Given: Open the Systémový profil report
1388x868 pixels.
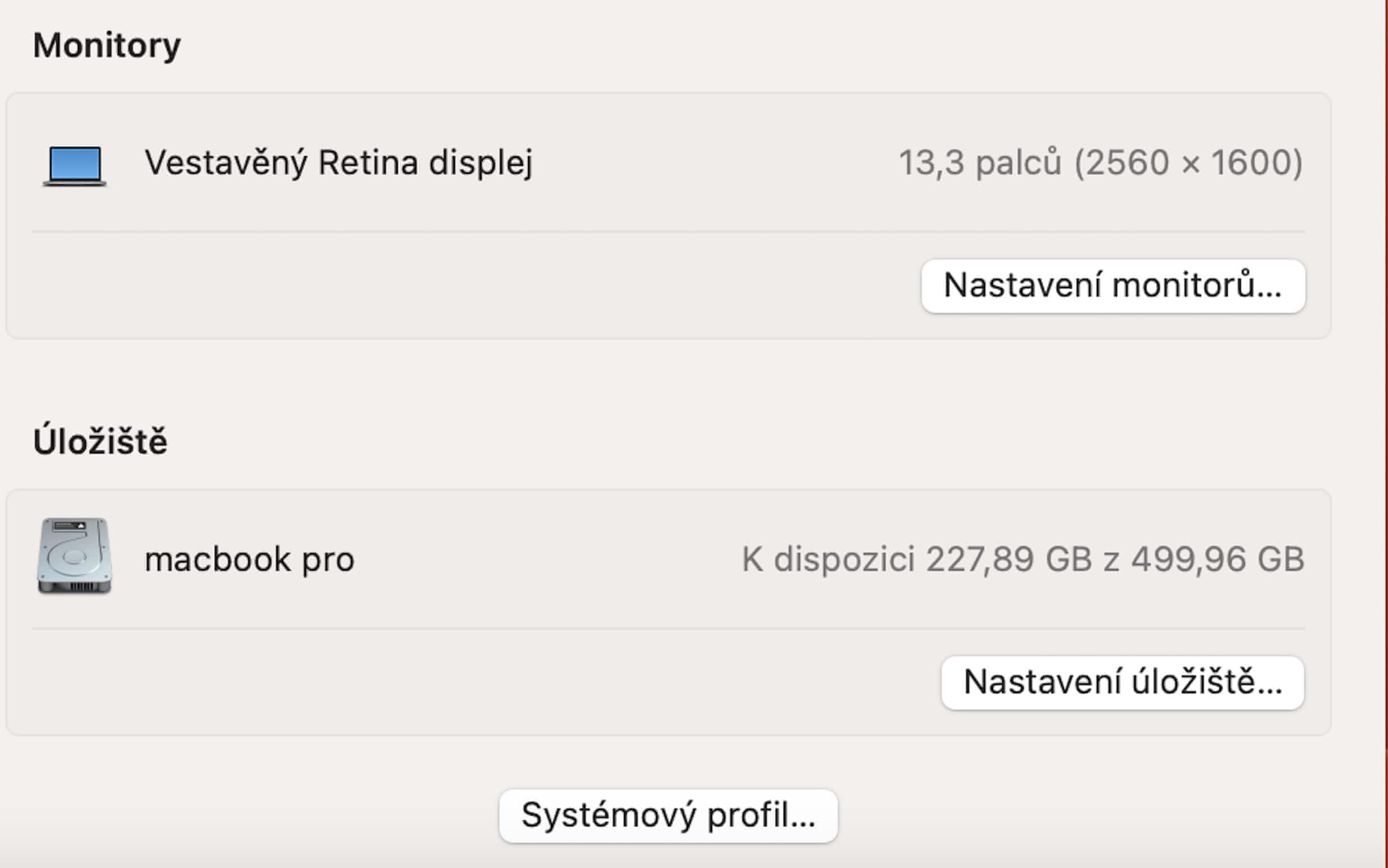Looking at the screenshot, I should [668, 815].
